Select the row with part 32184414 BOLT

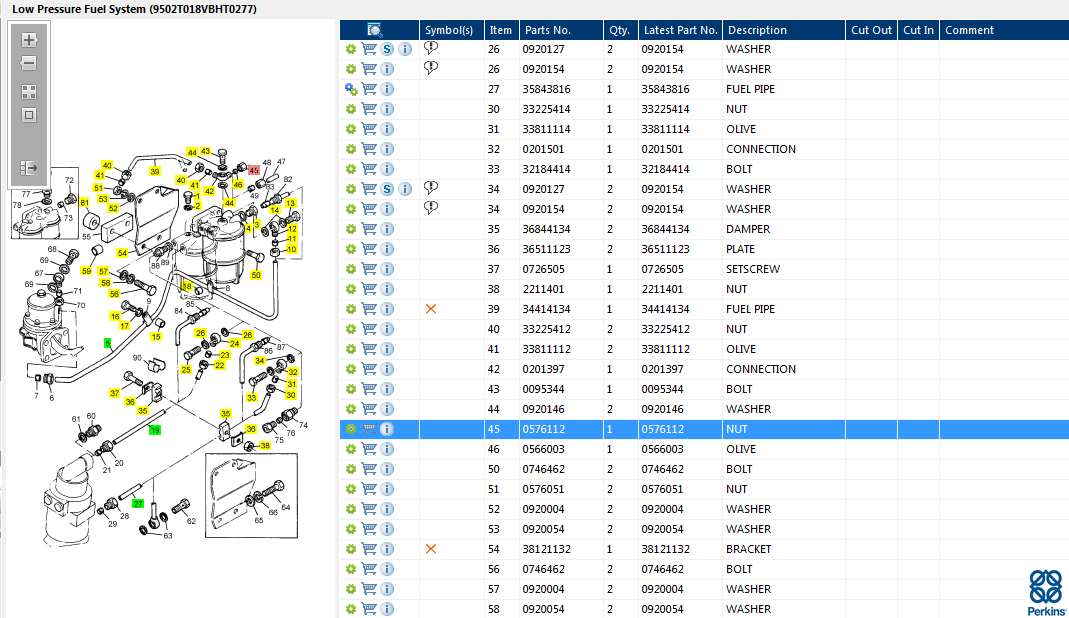tap(704, 169)
